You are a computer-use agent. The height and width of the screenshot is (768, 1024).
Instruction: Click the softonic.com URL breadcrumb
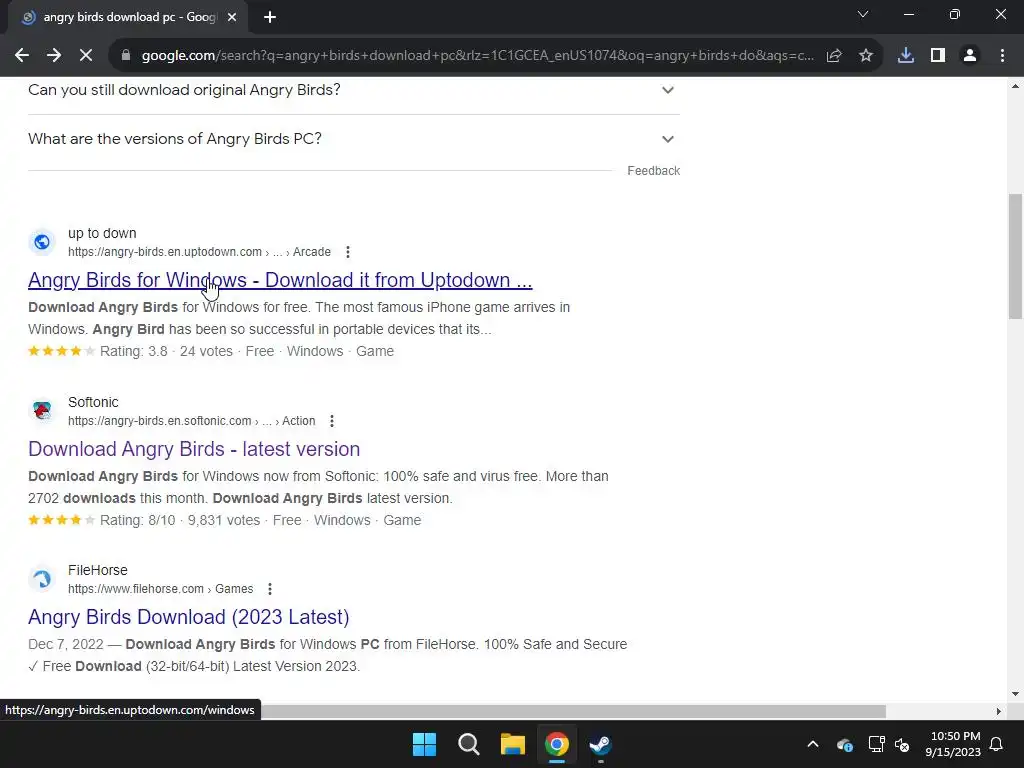pyautogui.click(x=191, y=421)
